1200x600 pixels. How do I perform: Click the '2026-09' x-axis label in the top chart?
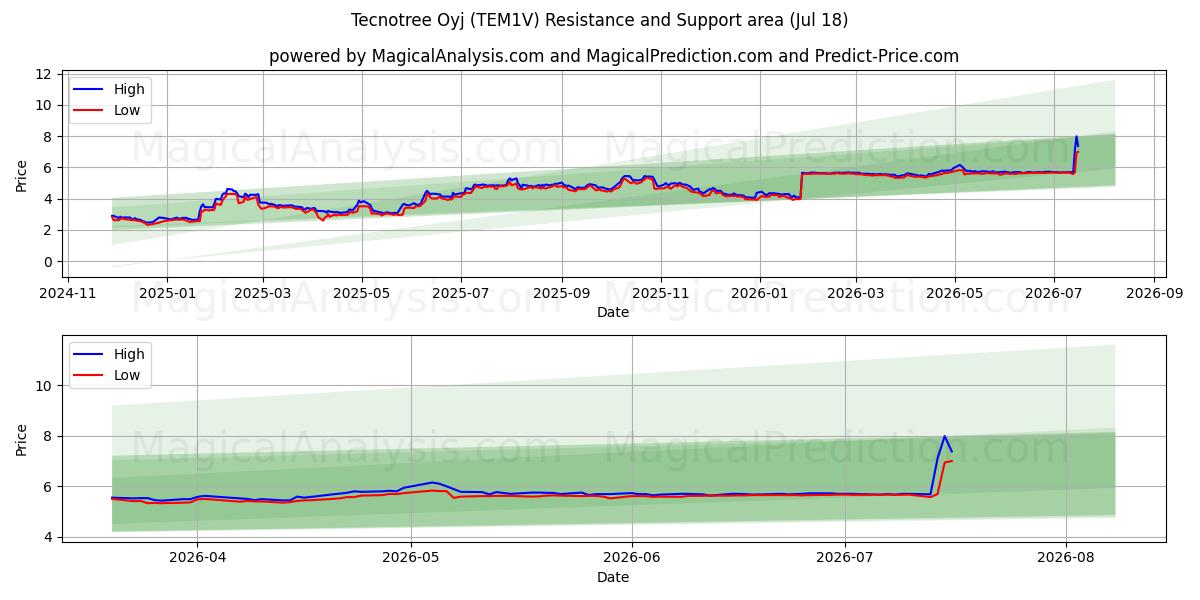click(1154, 295)
